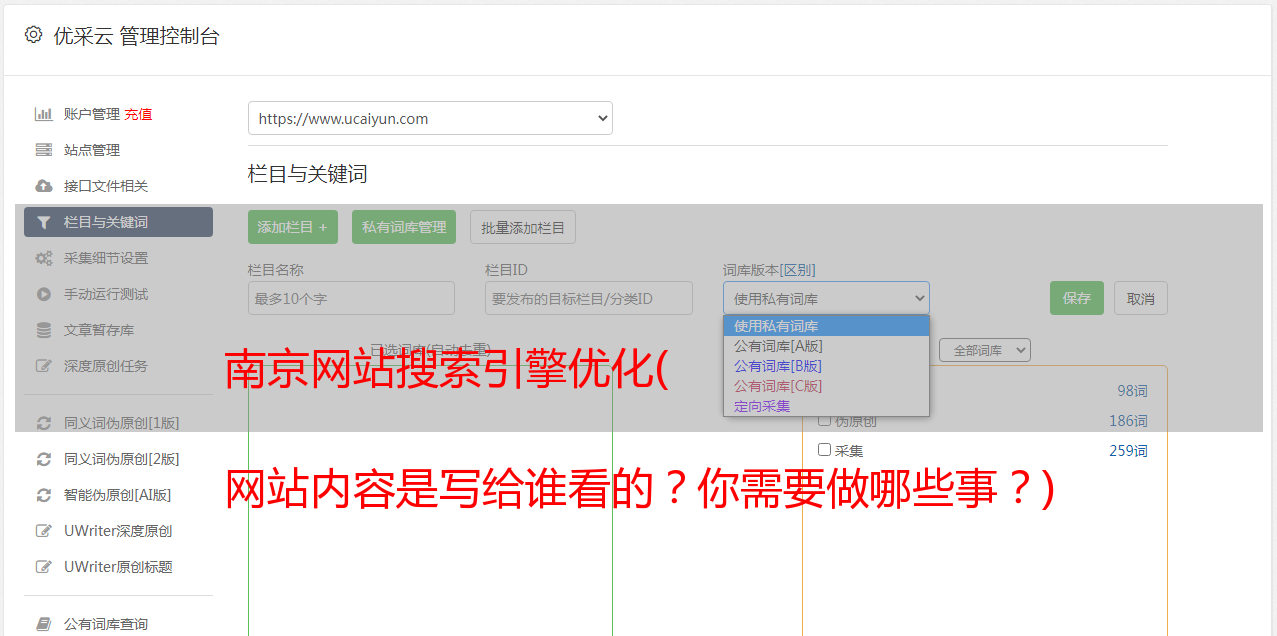Screen dimensions: 1277x636
Task: Focus the 栏目名称 input field
Action: pyautogui.click(x=351, y=298)
